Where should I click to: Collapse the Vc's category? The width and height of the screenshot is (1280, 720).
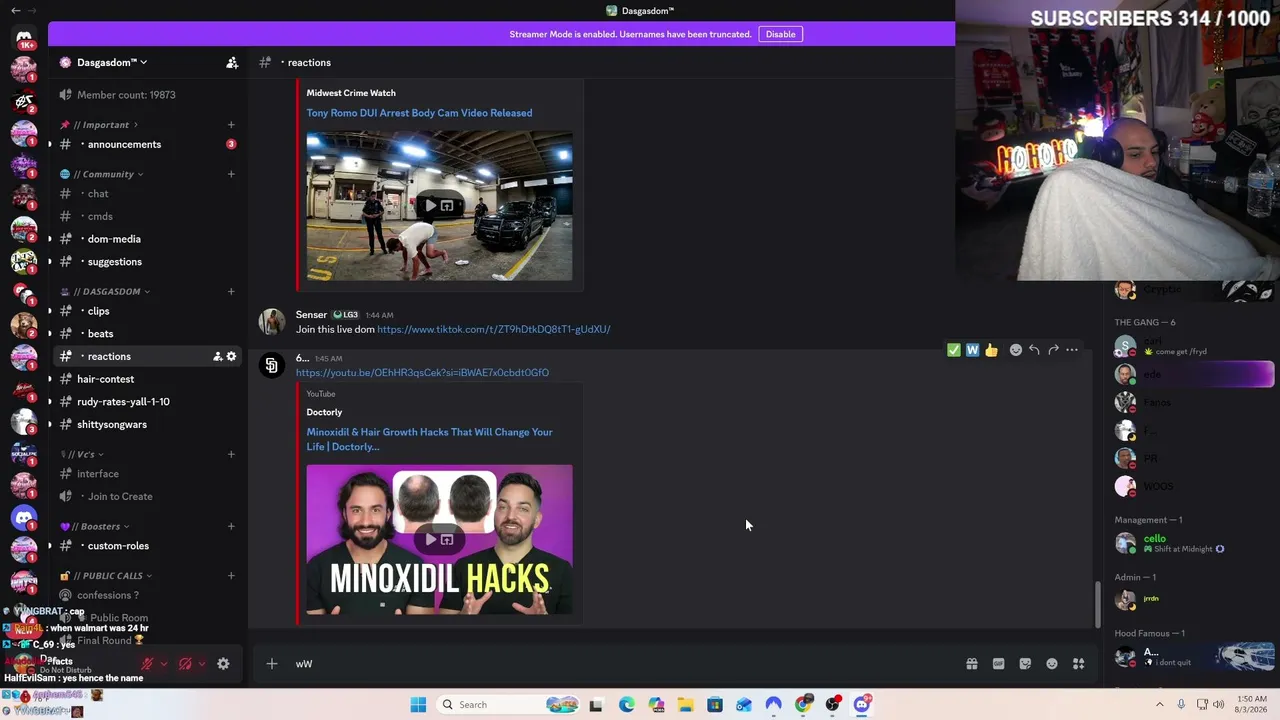coord(81,454)
